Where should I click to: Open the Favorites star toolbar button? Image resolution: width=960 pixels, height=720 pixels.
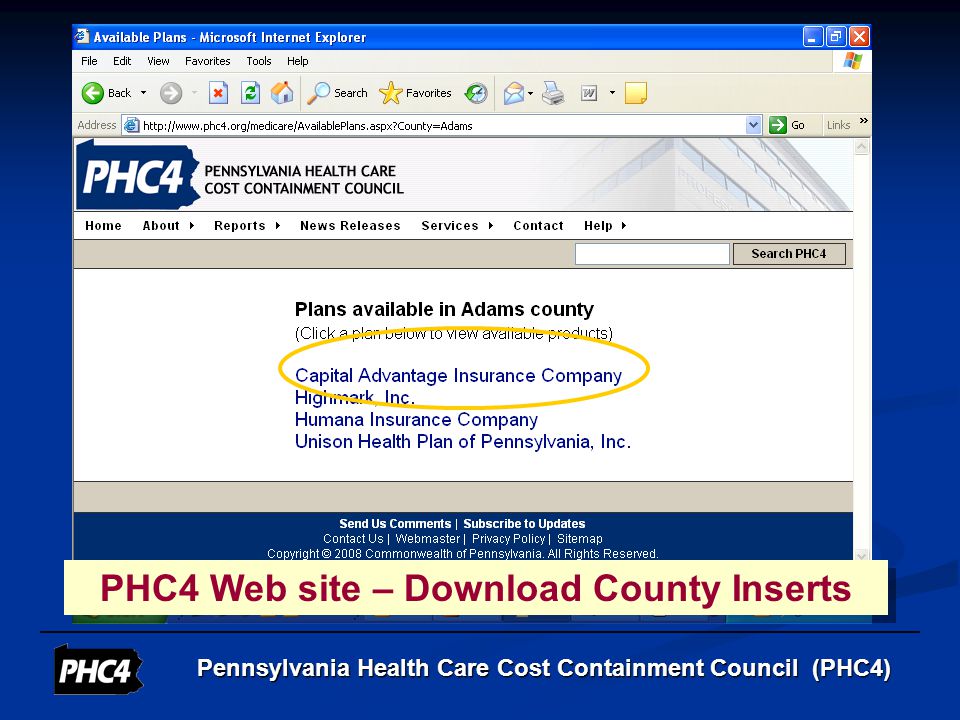pyautogui.click(x=415, y=93)
